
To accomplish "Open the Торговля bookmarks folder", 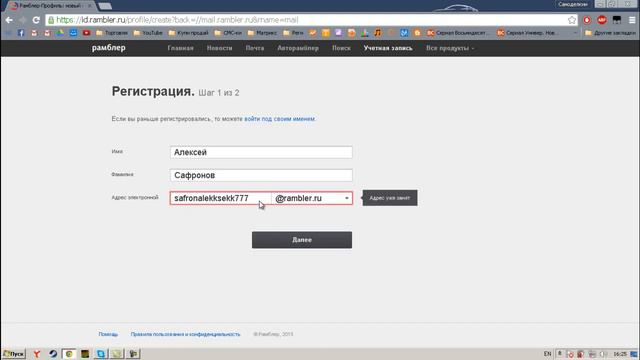I will (x=112, y=33).
